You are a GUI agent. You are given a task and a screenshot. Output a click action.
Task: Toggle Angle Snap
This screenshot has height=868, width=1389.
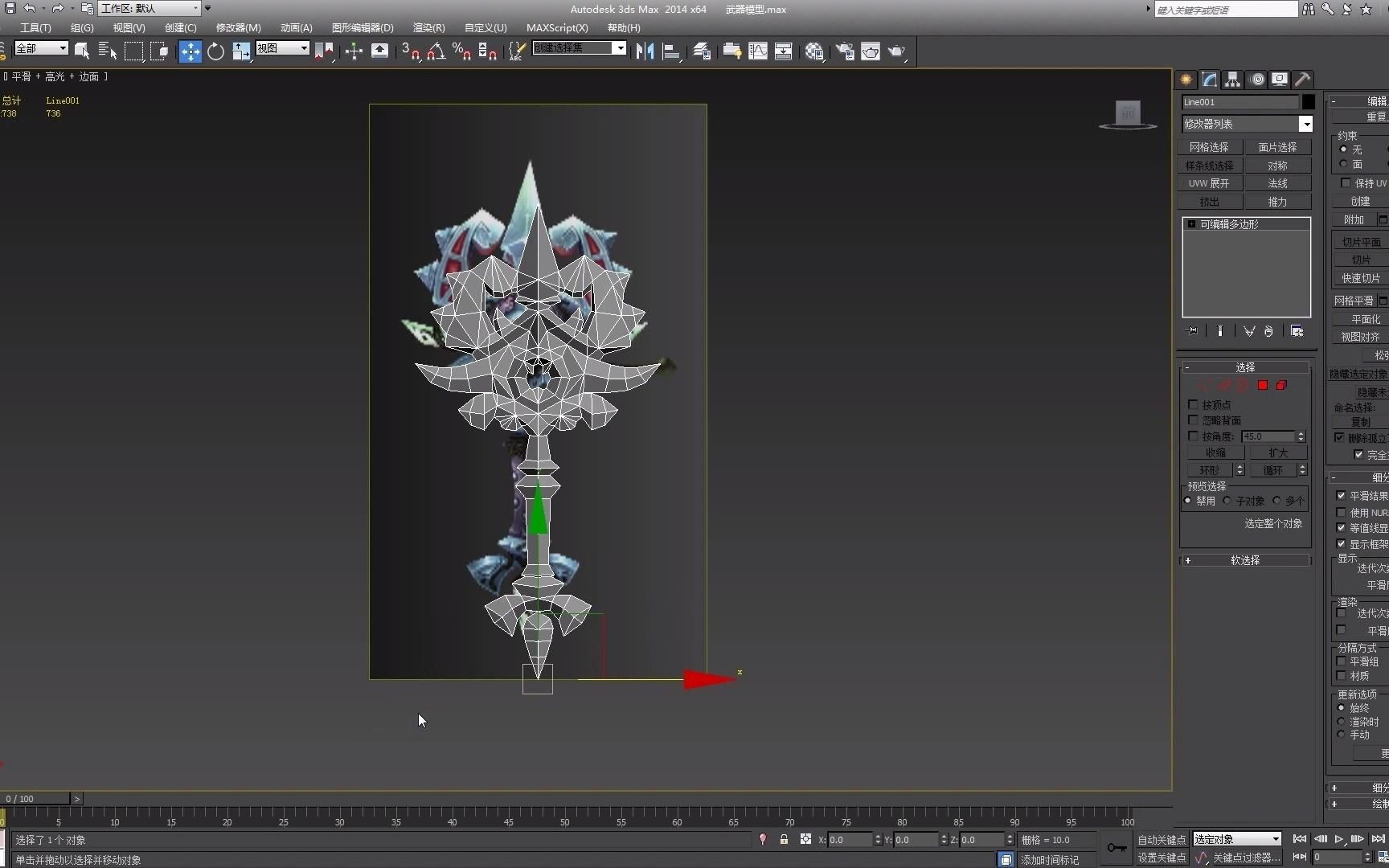[x=436, y=51]
